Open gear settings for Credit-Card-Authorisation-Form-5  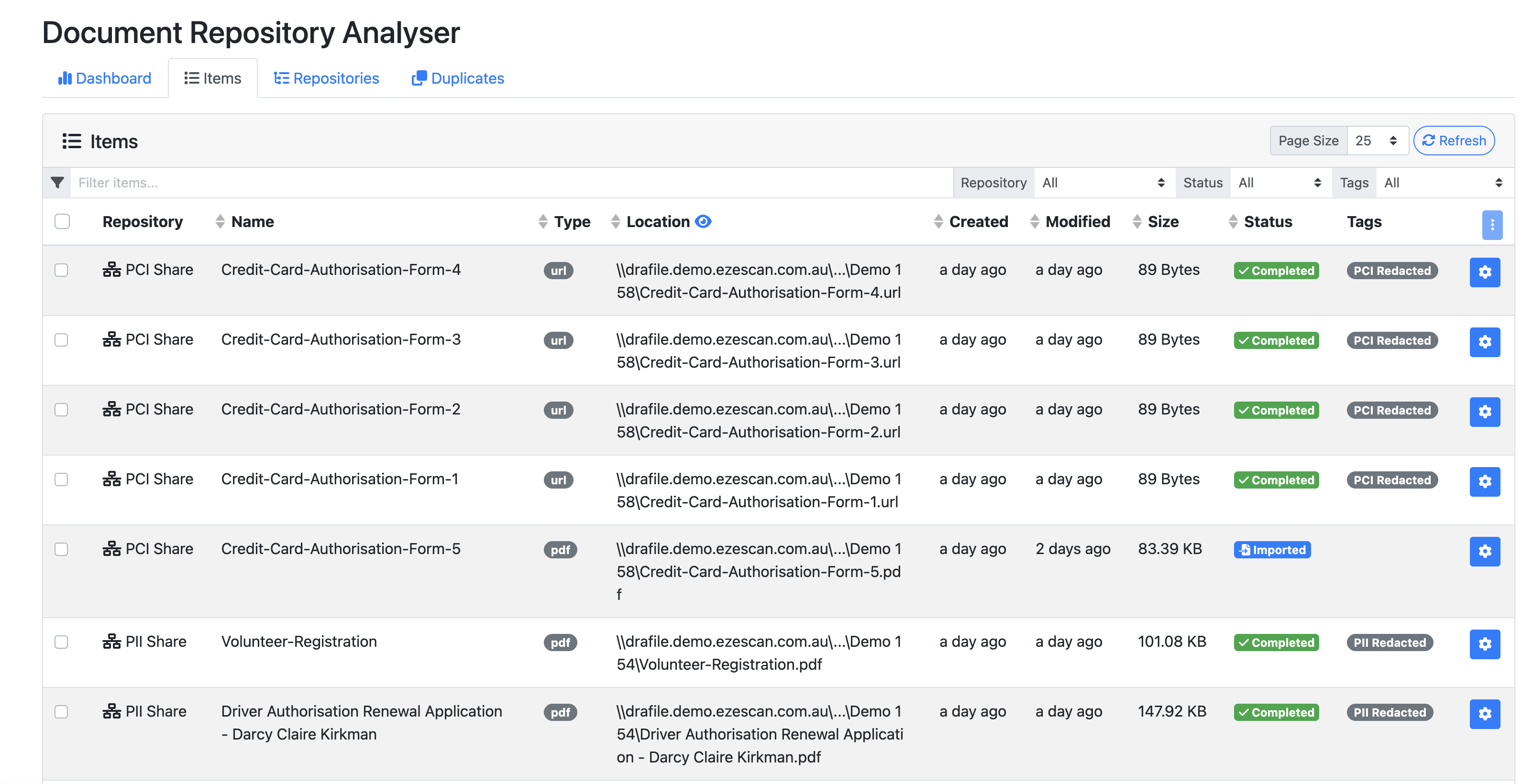(1484, 551)
